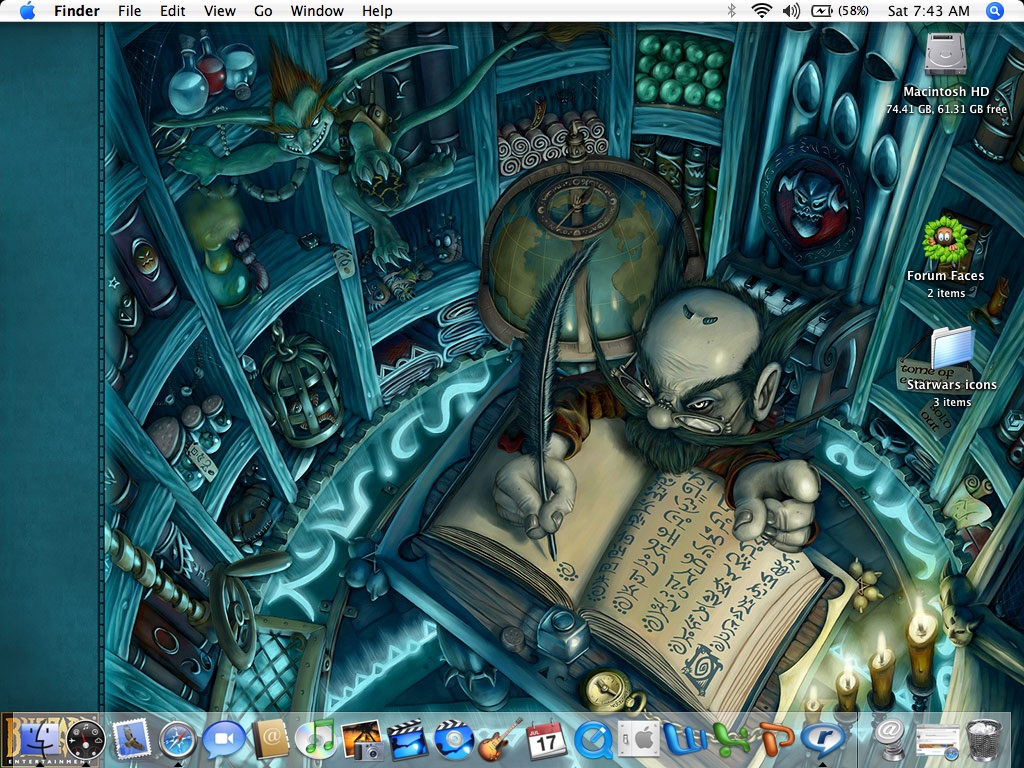Open the File menu
The height and width of the screenshot is (768, 1024).
point(129,11)
